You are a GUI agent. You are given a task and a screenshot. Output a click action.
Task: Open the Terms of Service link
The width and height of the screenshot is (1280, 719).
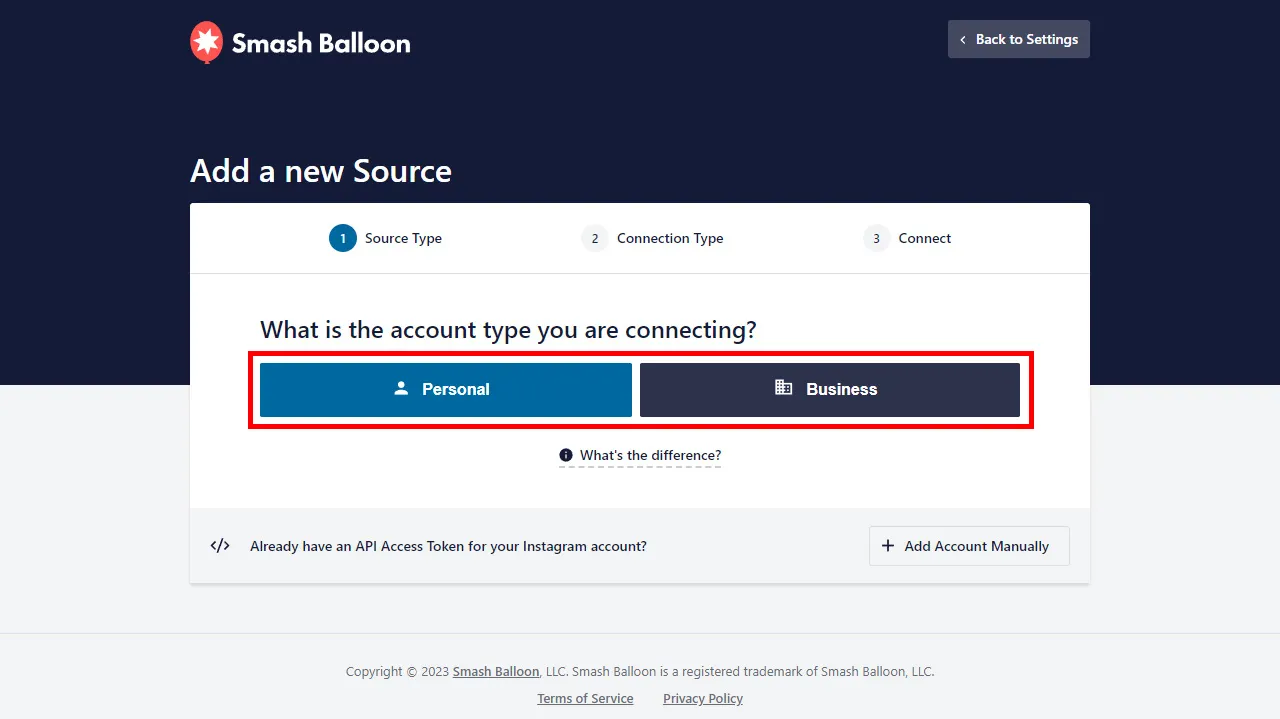[585, 698]
